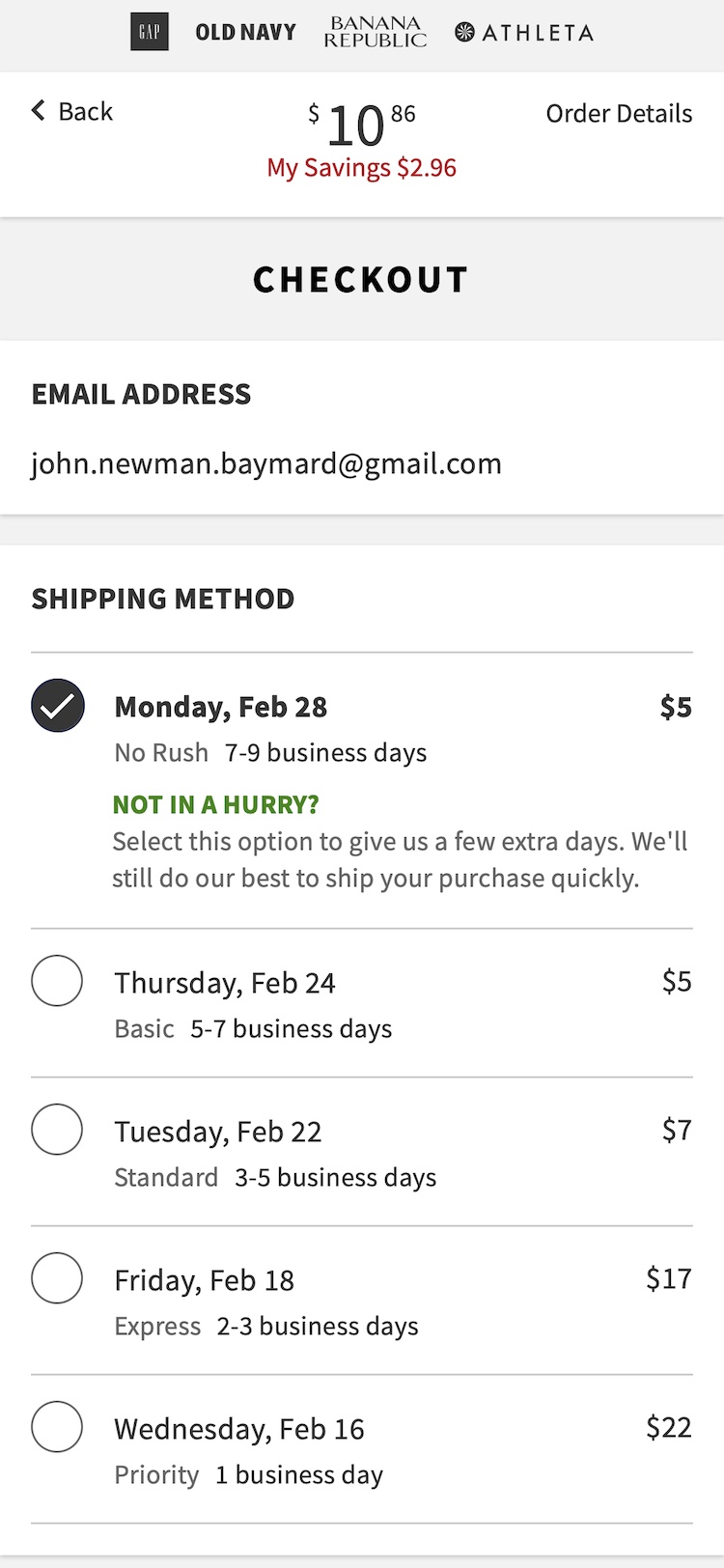Click the Back link
Viewport: 724px width, 1568px height.
point(85,111)
